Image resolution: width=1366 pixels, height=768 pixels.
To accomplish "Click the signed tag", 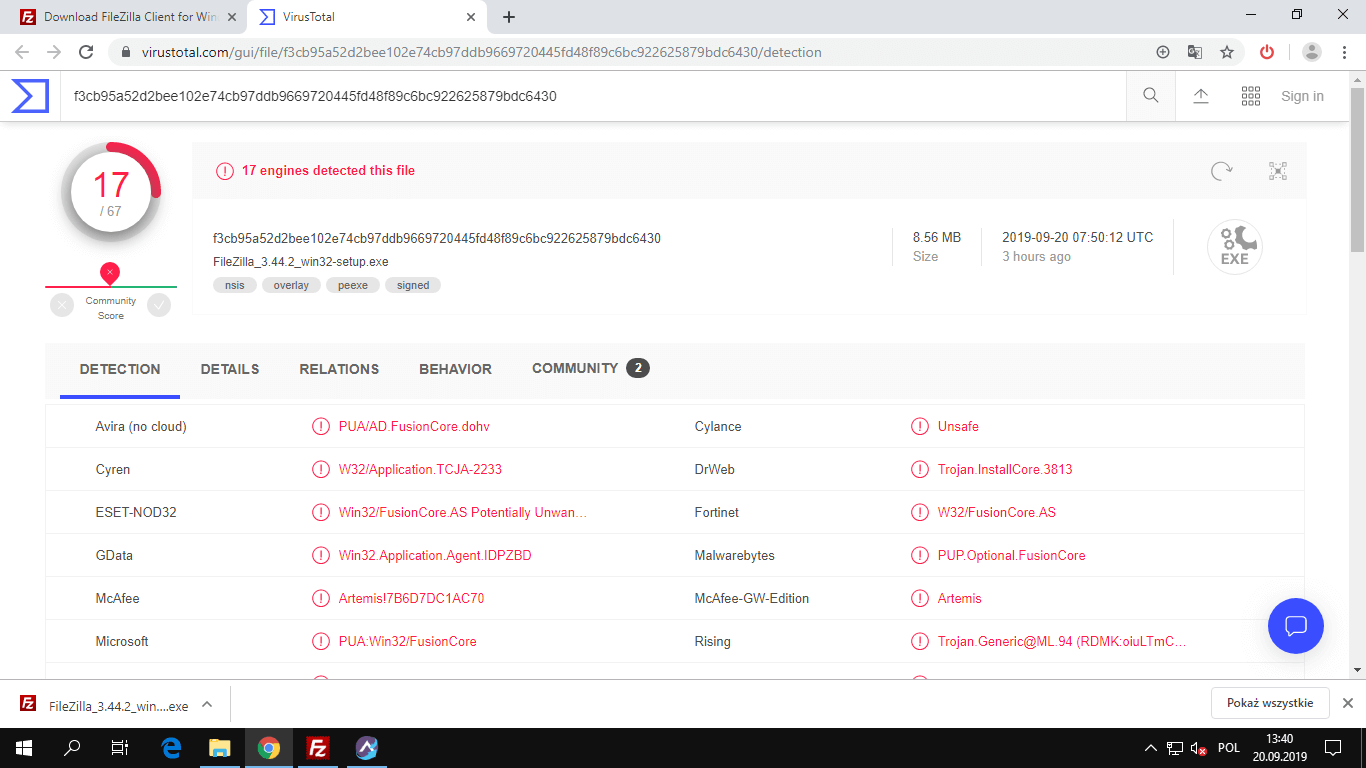I will (x=413, y=285).
